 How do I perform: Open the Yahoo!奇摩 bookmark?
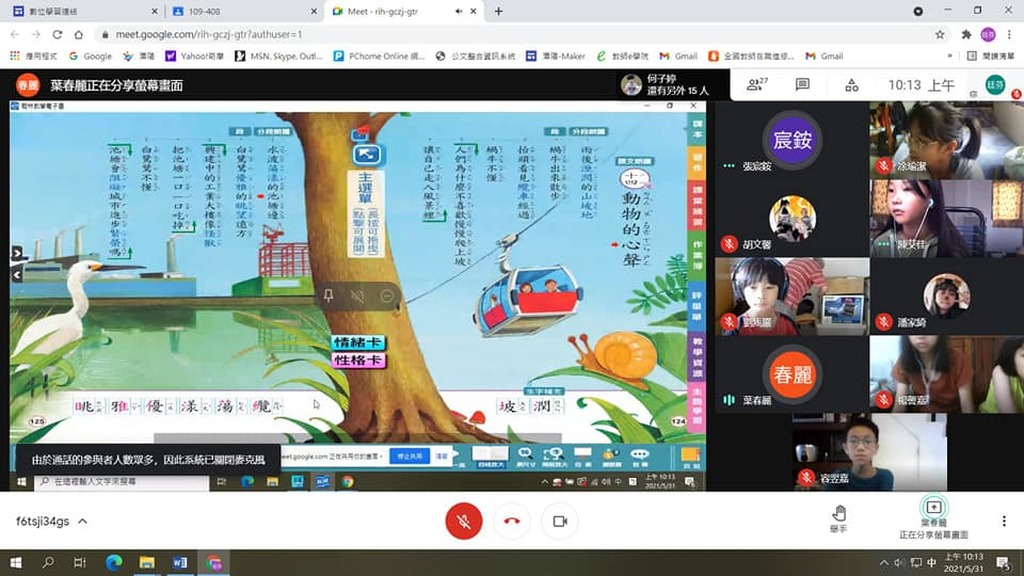tap(195, 56)
